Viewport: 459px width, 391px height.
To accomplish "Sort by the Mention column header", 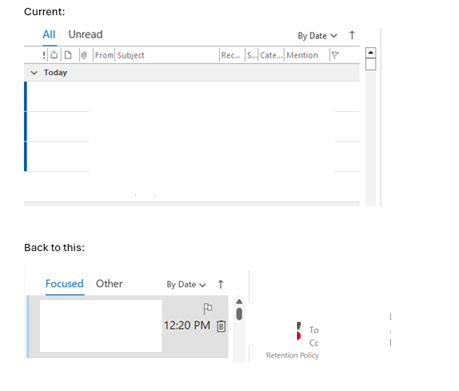I will 302,55.
